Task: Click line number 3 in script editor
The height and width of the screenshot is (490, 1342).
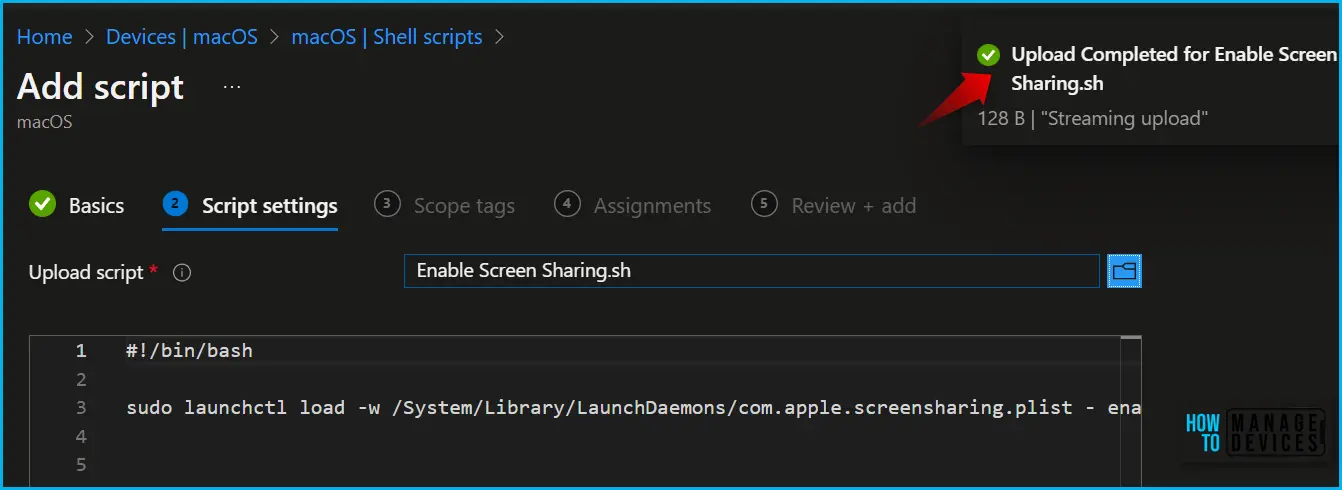Action: (x=81, y=408)
